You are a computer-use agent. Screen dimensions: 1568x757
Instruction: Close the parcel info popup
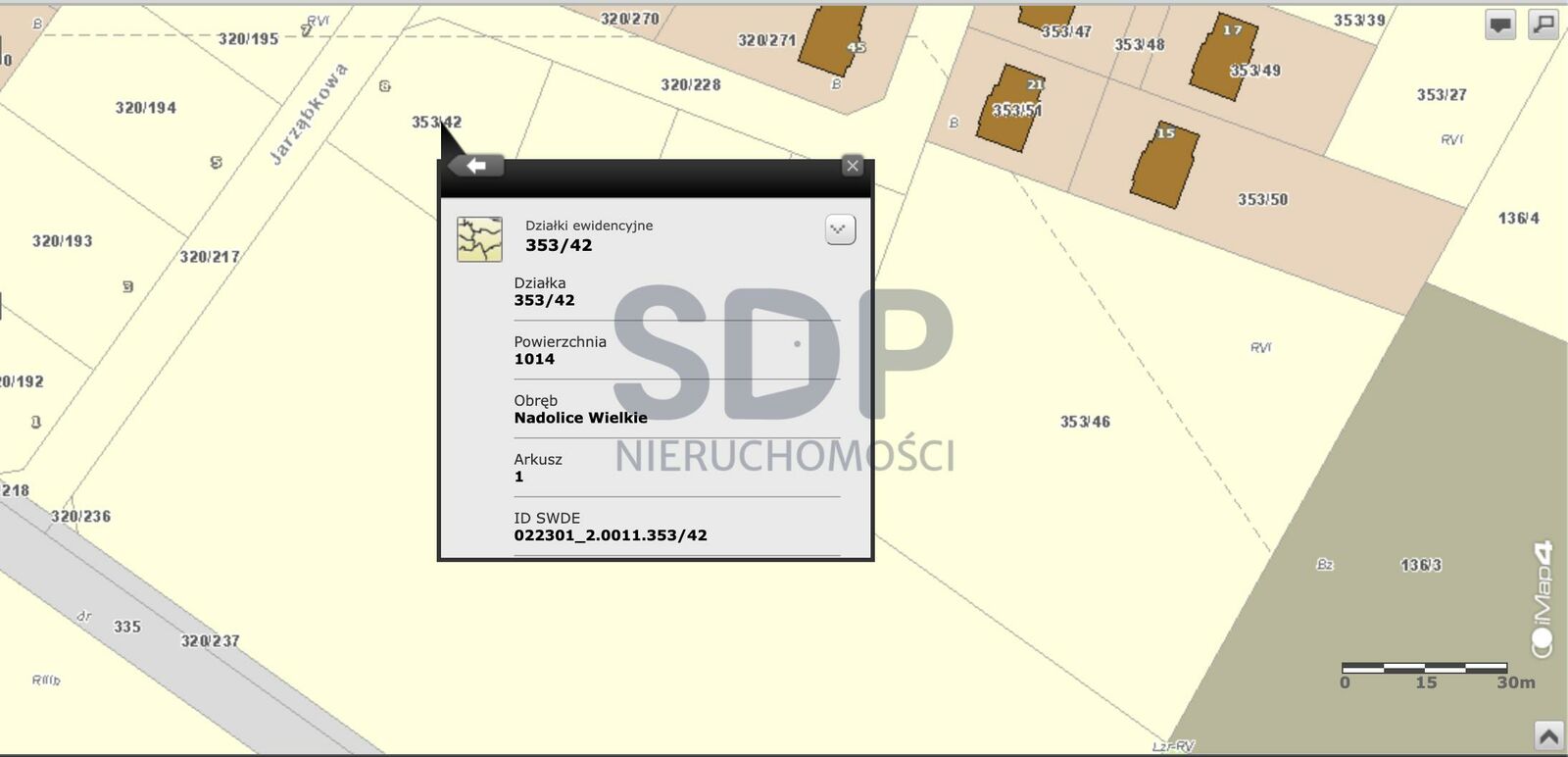pyautogui.click(x=853, y=166)
